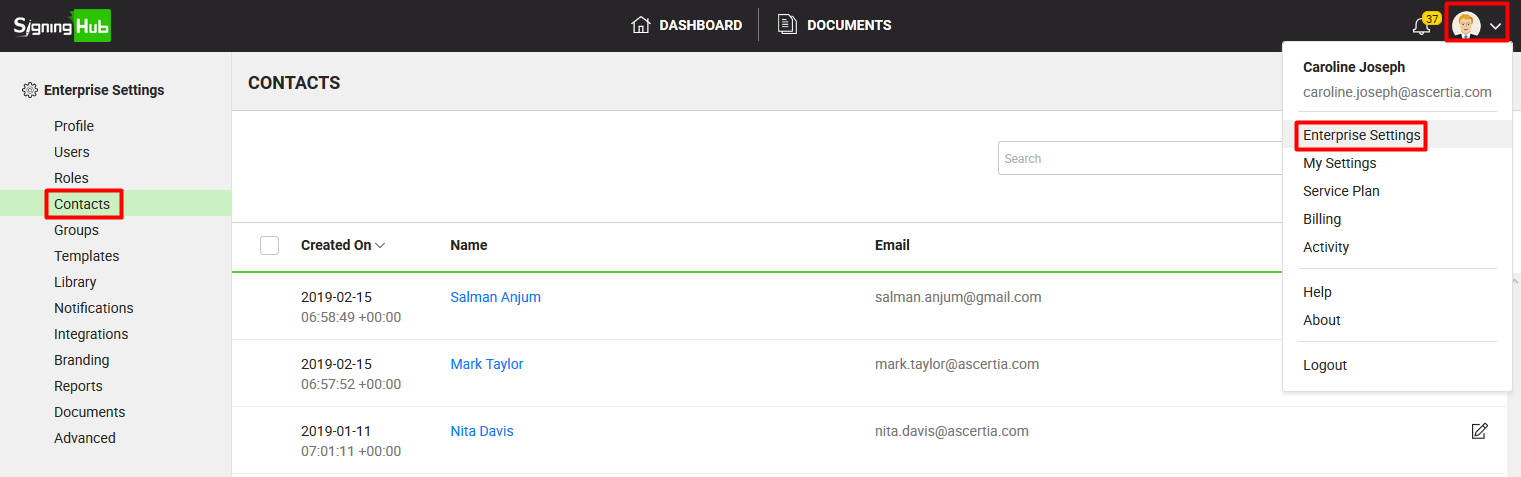Click the edit icon for Nita Davis
Screen dimensions: 1521x477
pyautogui.click(x=1479, y=431)
